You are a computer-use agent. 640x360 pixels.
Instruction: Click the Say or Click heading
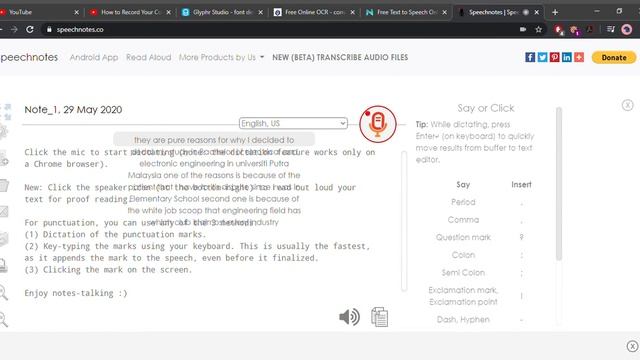pos(486,108)
